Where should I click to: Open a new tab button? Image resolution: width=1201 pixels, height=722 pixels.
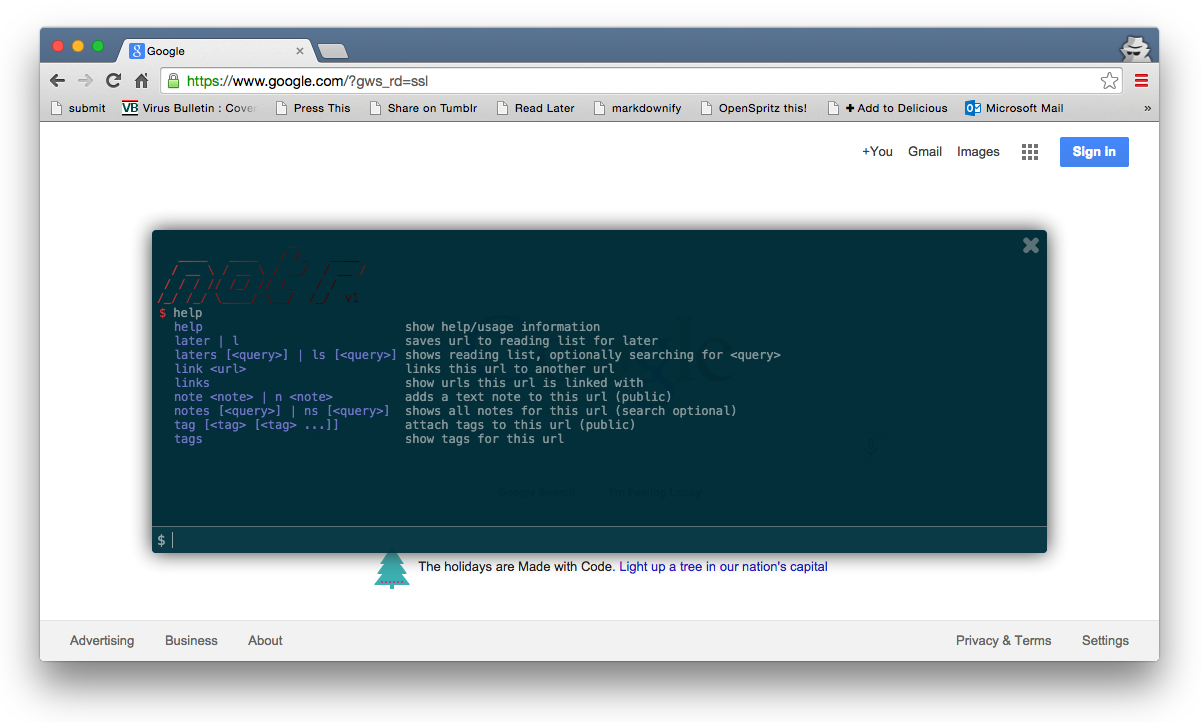point(332,51)
